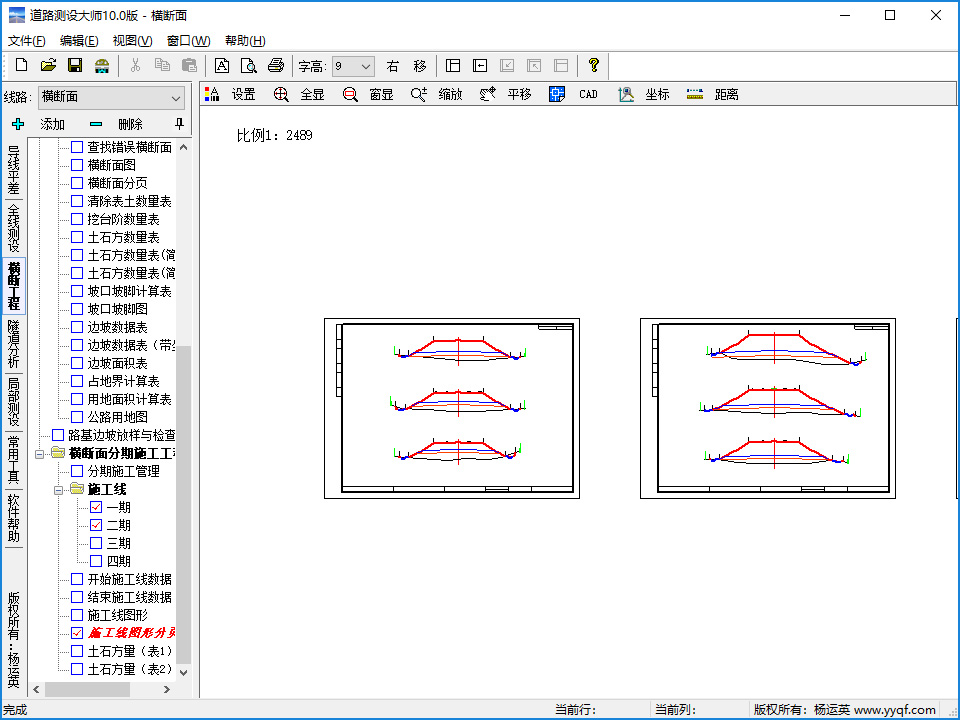Click the 缩放 zoom icon
Image resolution: width=960 pixels, height=720 pixels.
tap(419, 94)
